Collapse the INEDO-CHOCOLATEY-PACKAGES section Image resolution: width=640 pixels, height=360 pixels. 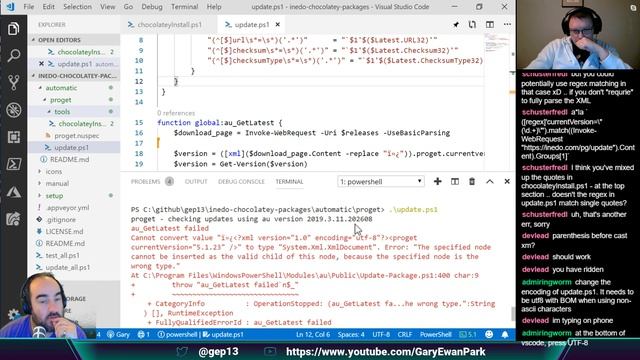pyautogui.click(x=73, y=76)
